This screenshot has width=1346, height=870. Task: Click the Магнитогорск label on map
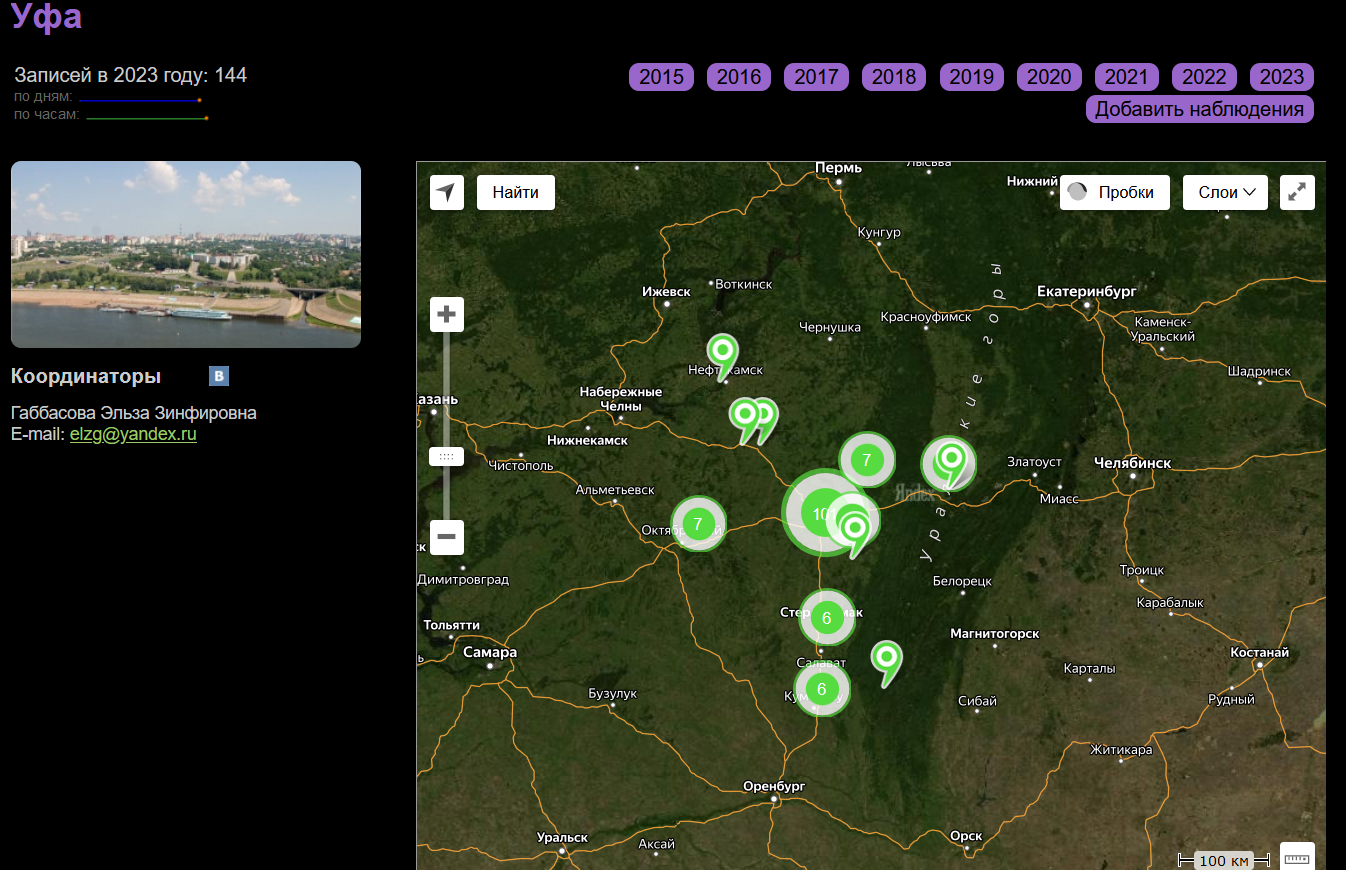[994, 633]
